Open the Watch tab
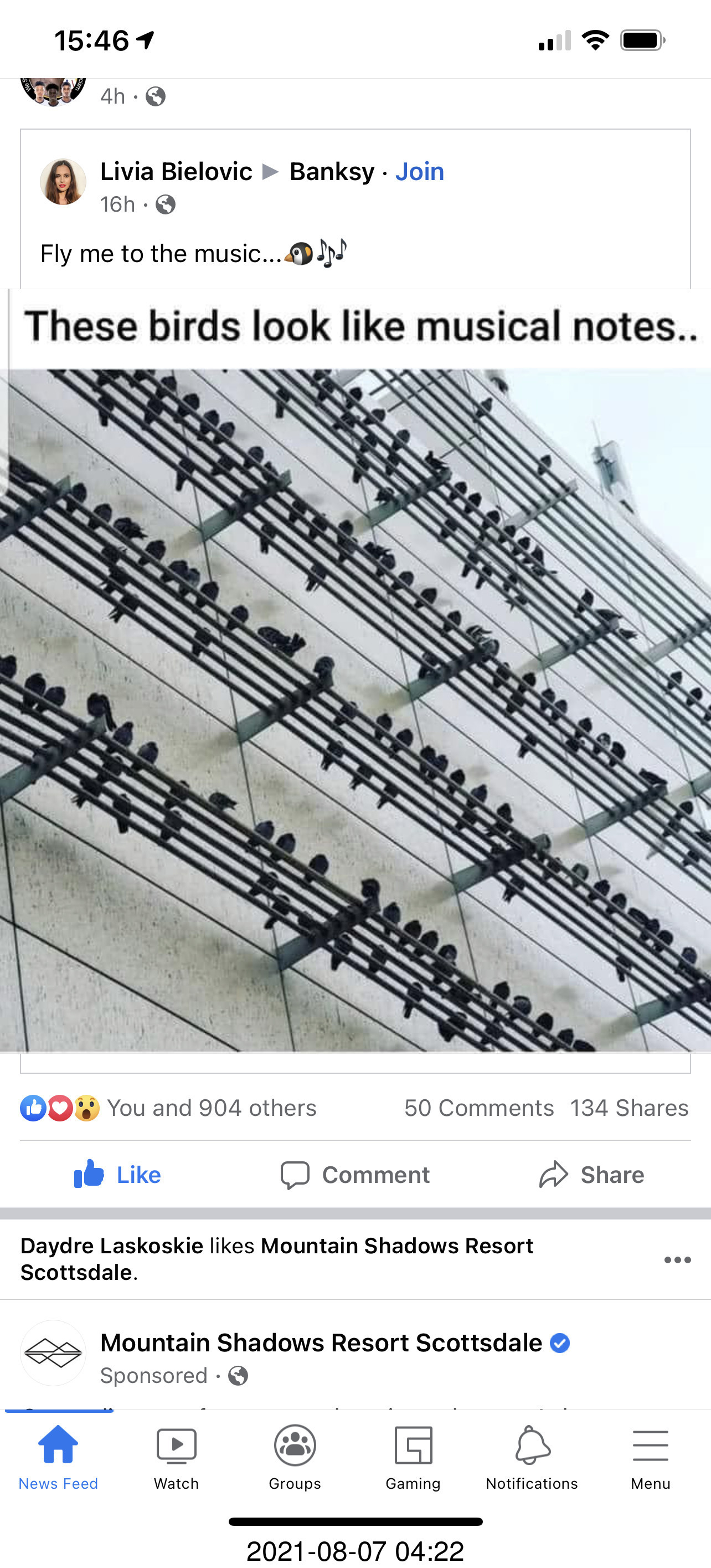711x1568 pixels. (177, 1457)
